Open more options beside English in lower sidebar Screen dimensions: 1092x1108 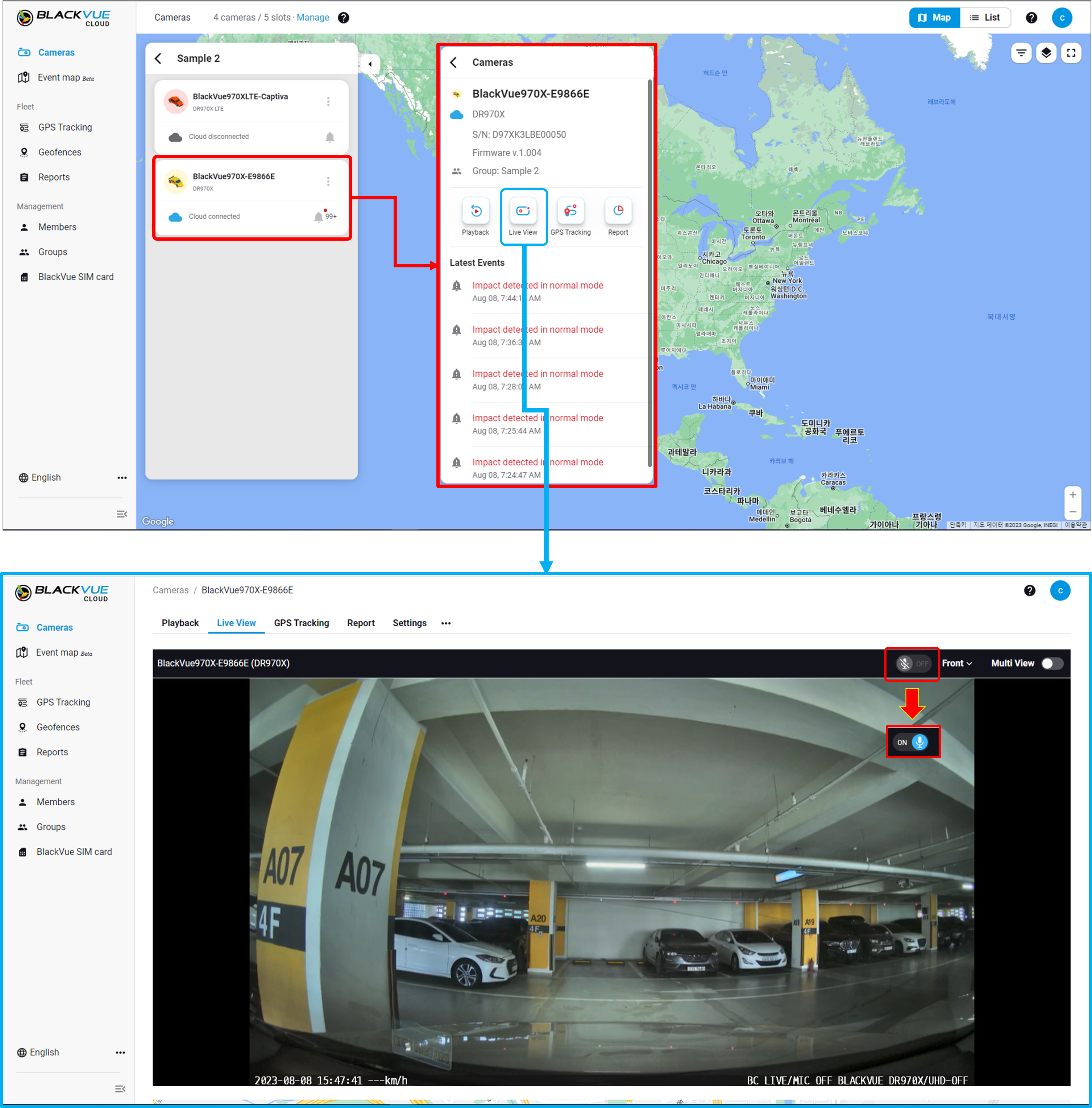(120, 1053)
